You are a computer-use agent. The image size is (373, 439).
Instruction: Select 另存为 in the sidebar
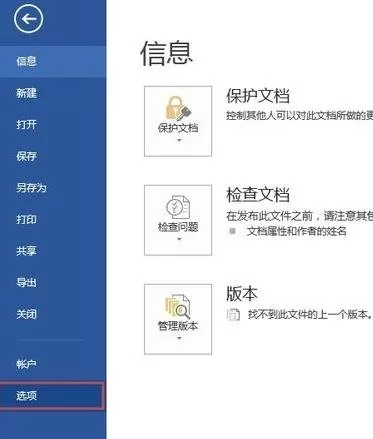pyautogui.click(x=53, y=188)
